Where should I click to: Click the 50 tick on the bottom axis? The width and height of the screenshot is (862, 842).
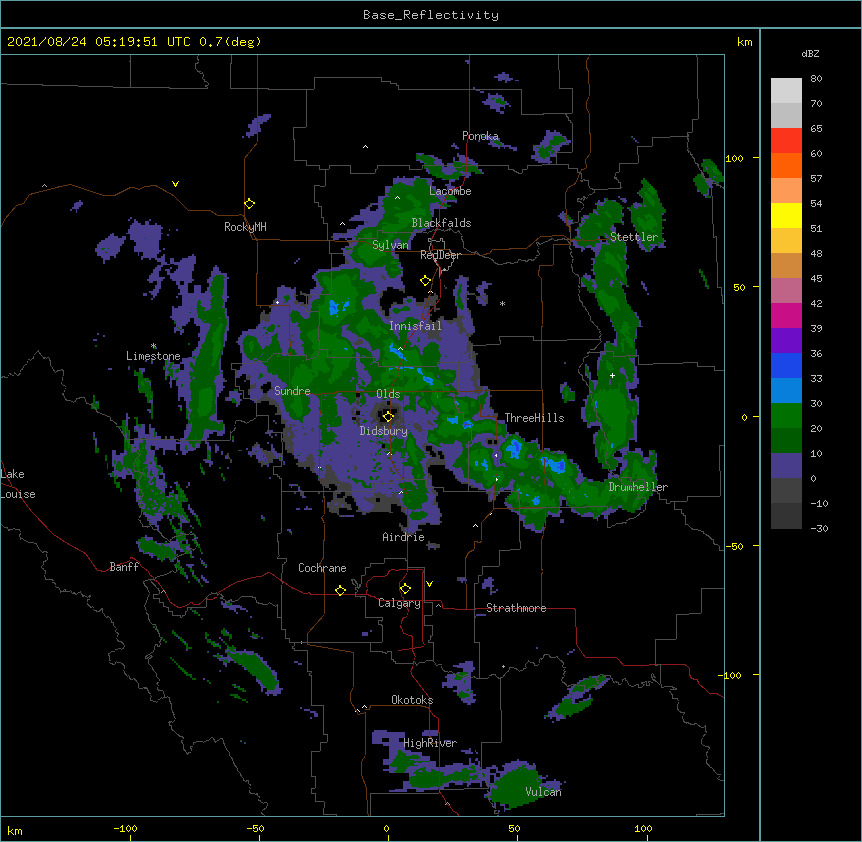click(x=514, y=828)
